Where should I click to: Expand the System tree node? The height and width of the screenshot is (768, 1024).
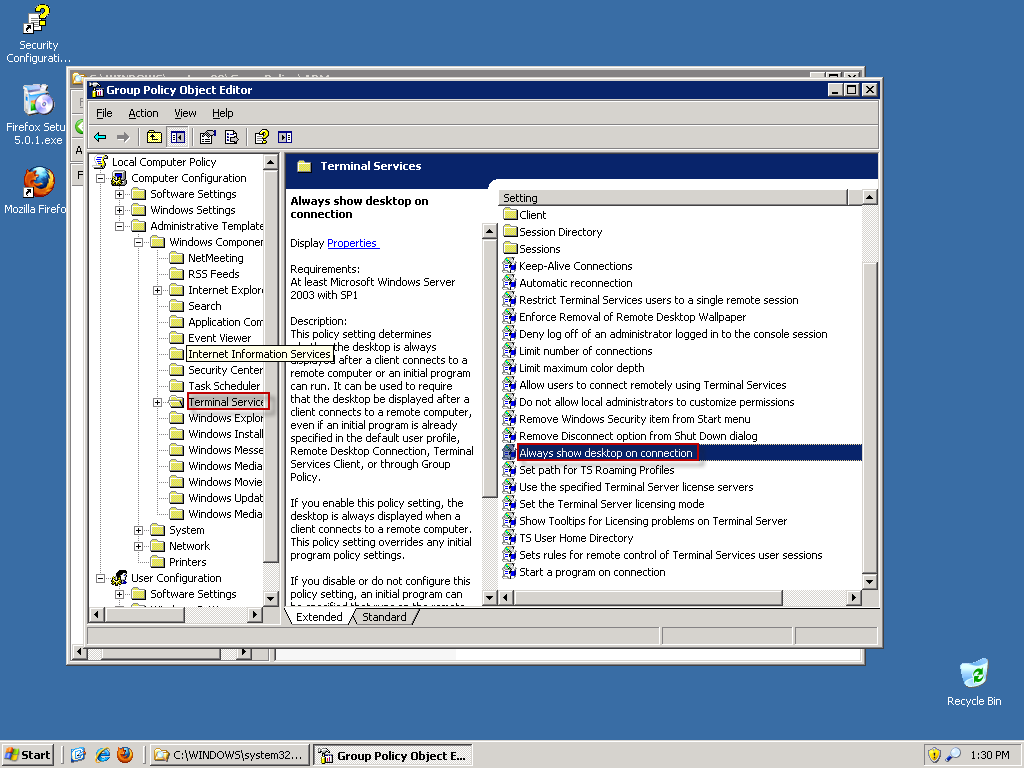point(138,530)
